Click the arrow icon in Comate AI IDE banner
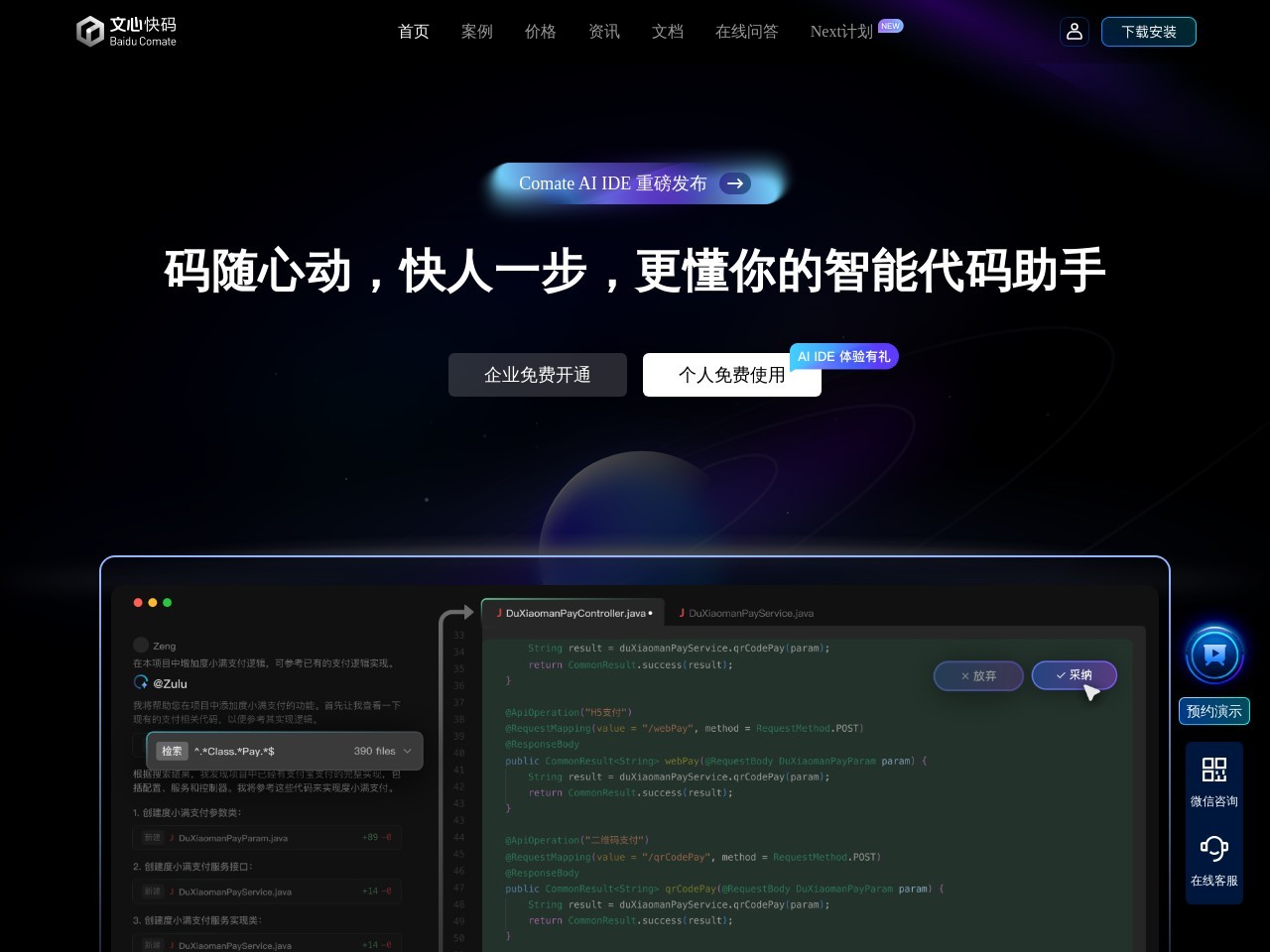The image size is (1270, 952). point(735,183)
